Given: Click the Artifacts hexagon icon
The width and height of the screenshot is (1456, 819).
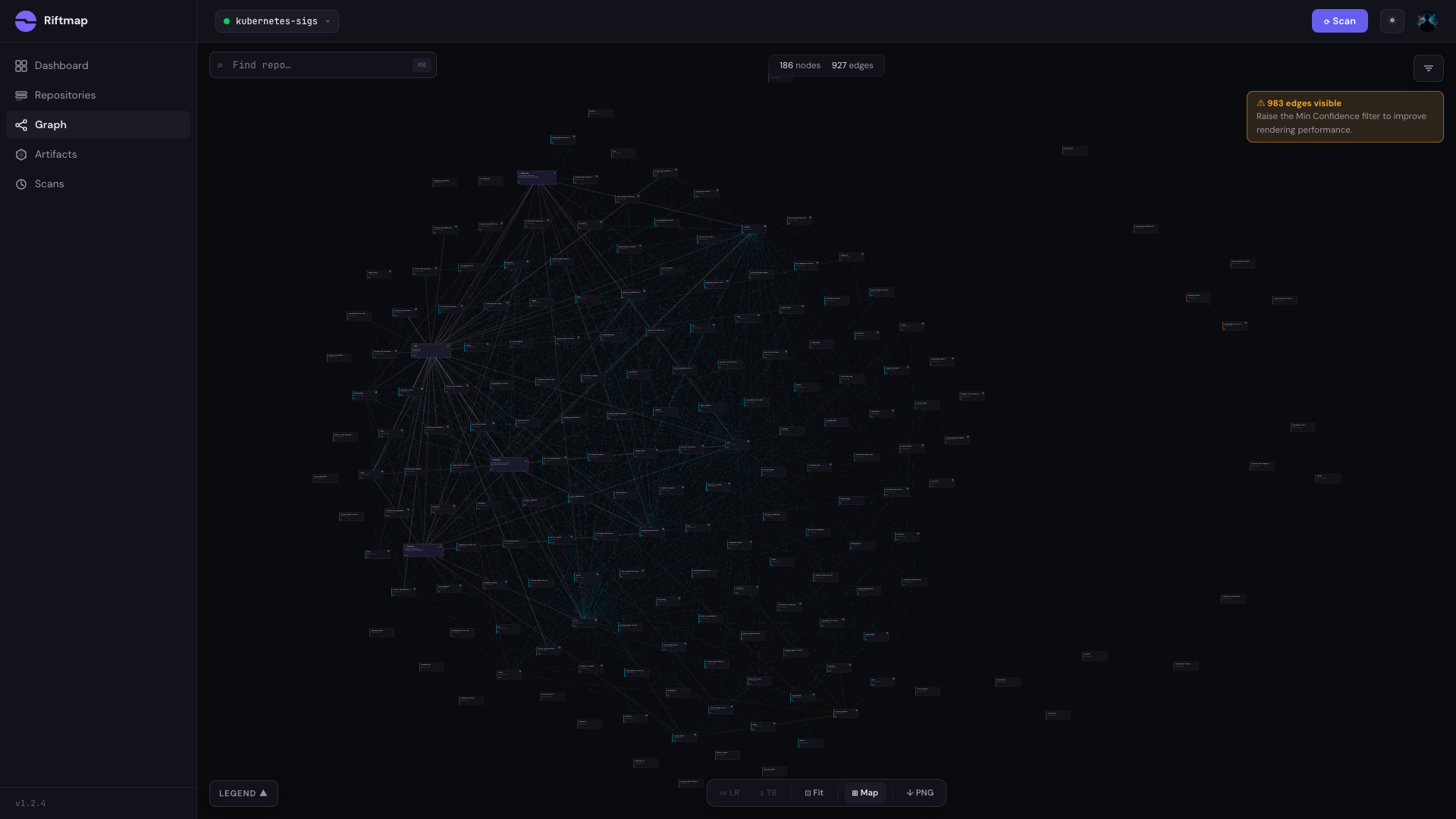Looking at the screenshot, I should coord(21,155).
